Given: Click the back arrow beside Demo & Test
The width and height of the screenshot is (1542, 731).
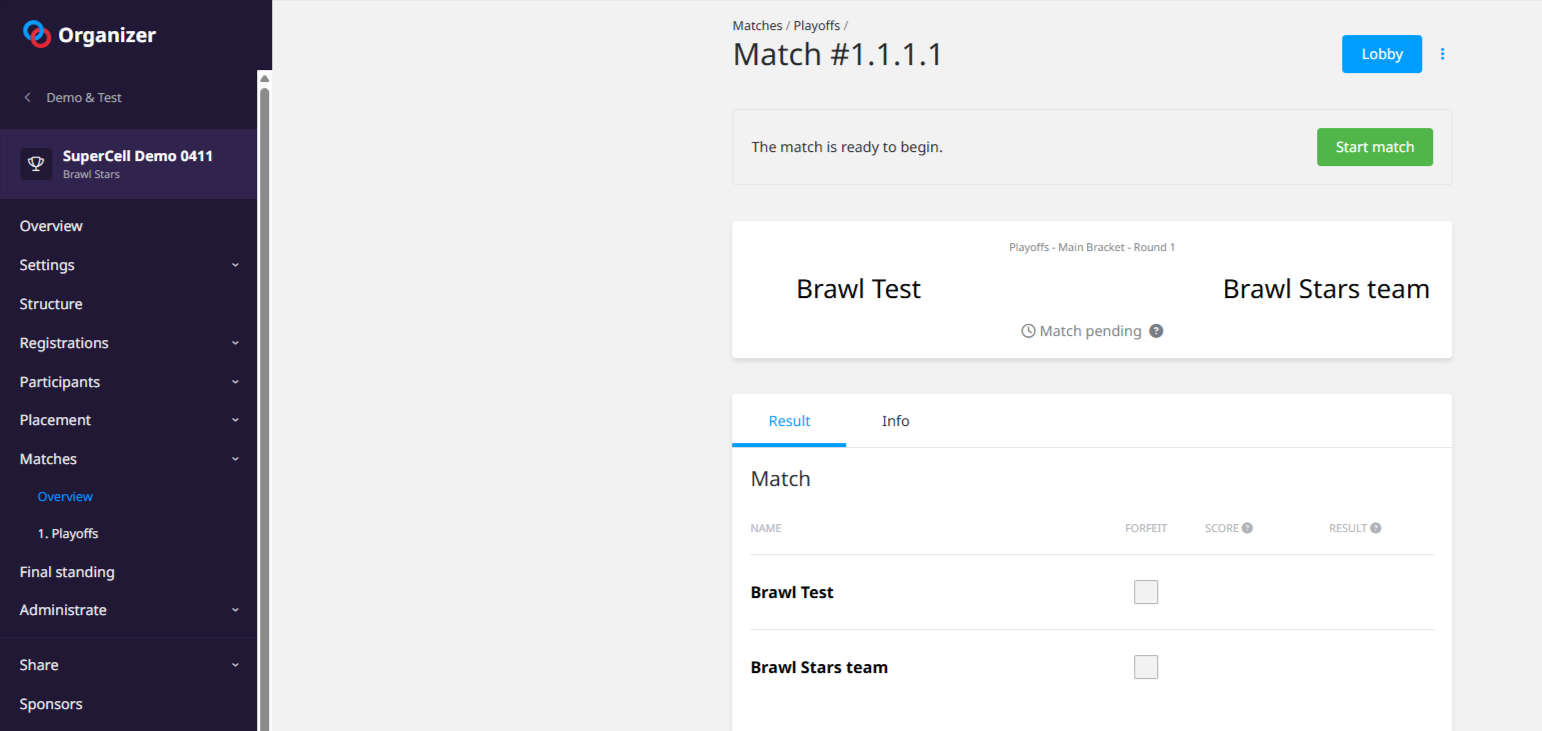Looking at the screenshot, I should pyautogui.click(x=27, y=98).
